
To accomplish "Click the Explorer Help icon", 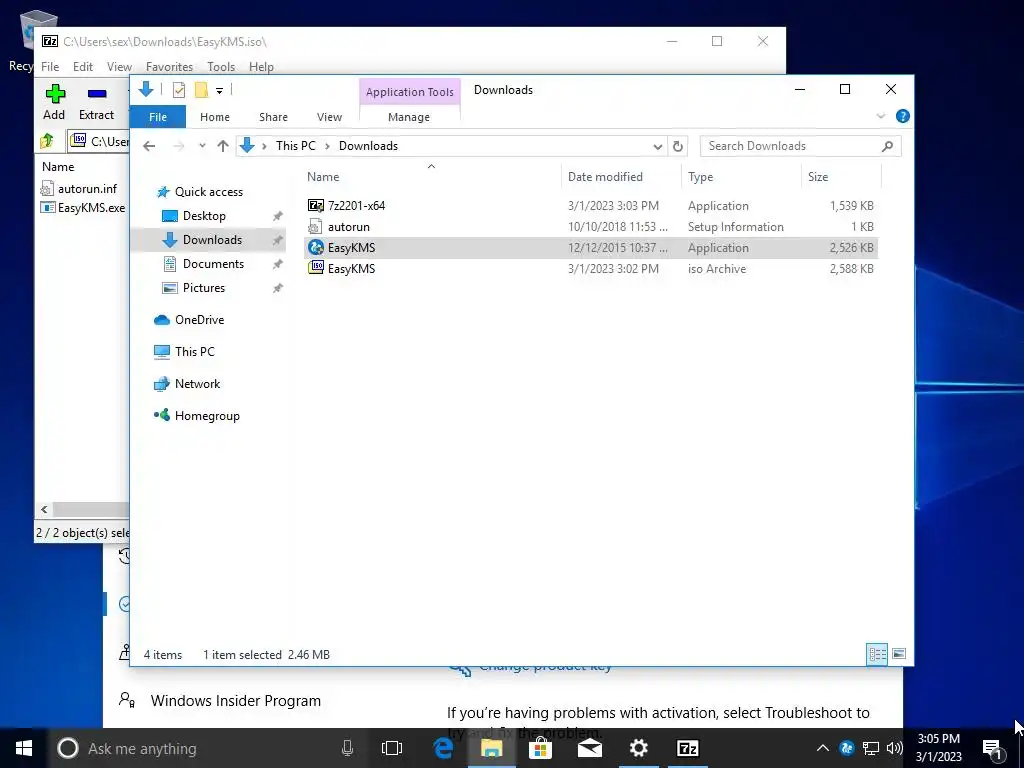I will point(903,116).
